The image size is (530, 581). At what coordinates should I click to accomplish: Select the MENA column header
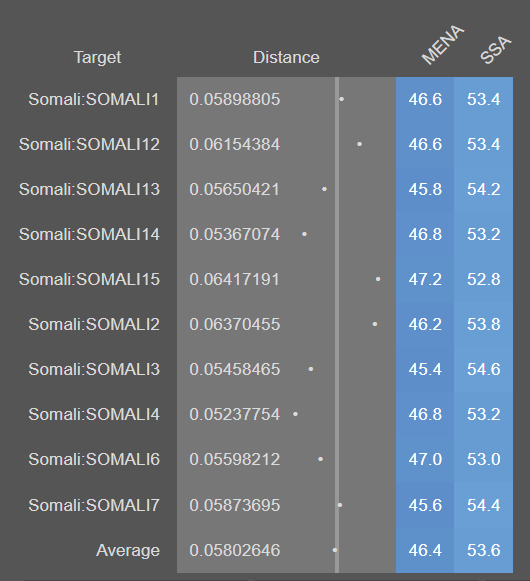(x=443, y=44)
